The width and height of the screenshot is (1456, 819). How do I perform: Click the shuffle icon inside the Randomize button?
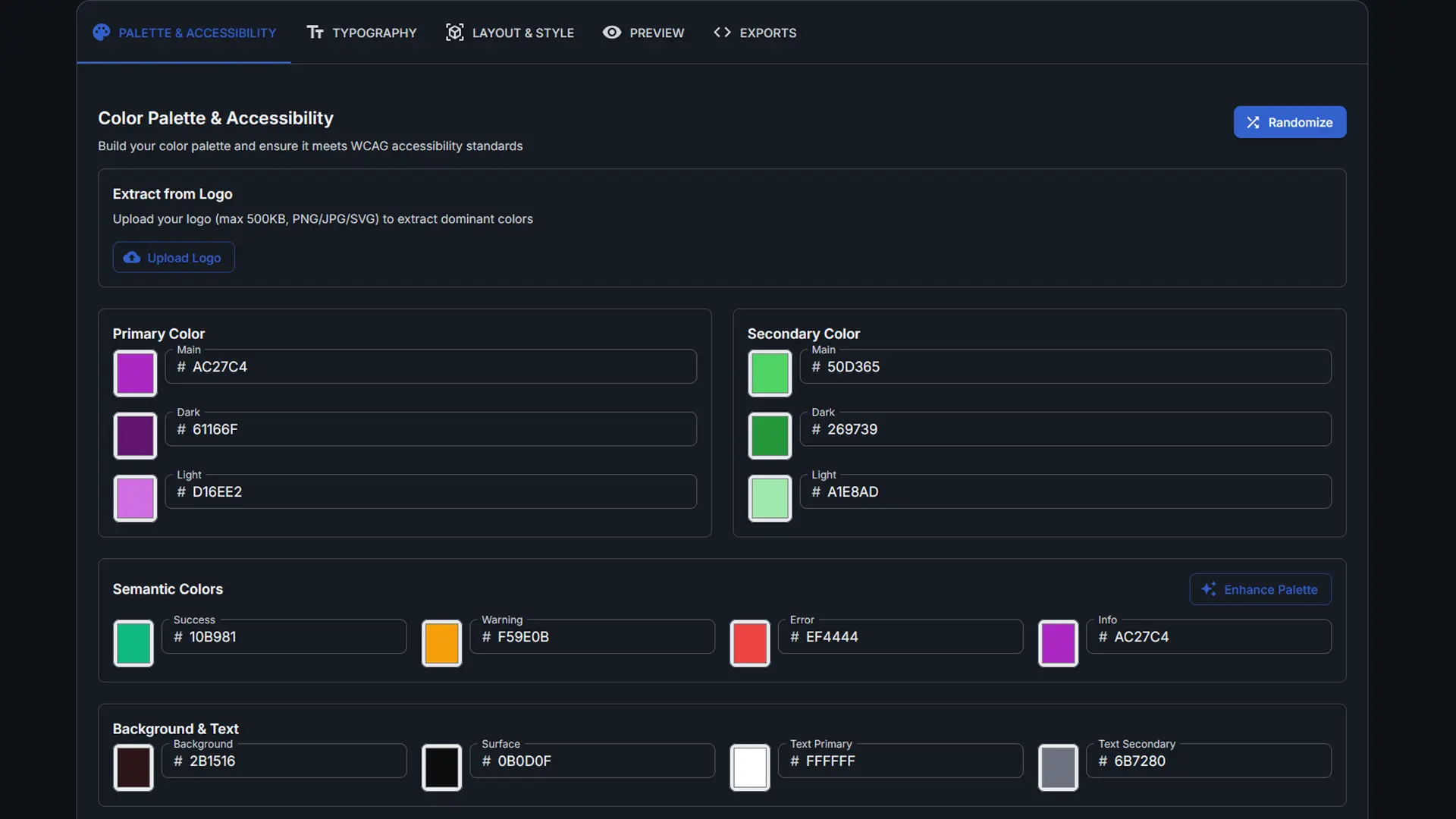(x=1253, y=122)
